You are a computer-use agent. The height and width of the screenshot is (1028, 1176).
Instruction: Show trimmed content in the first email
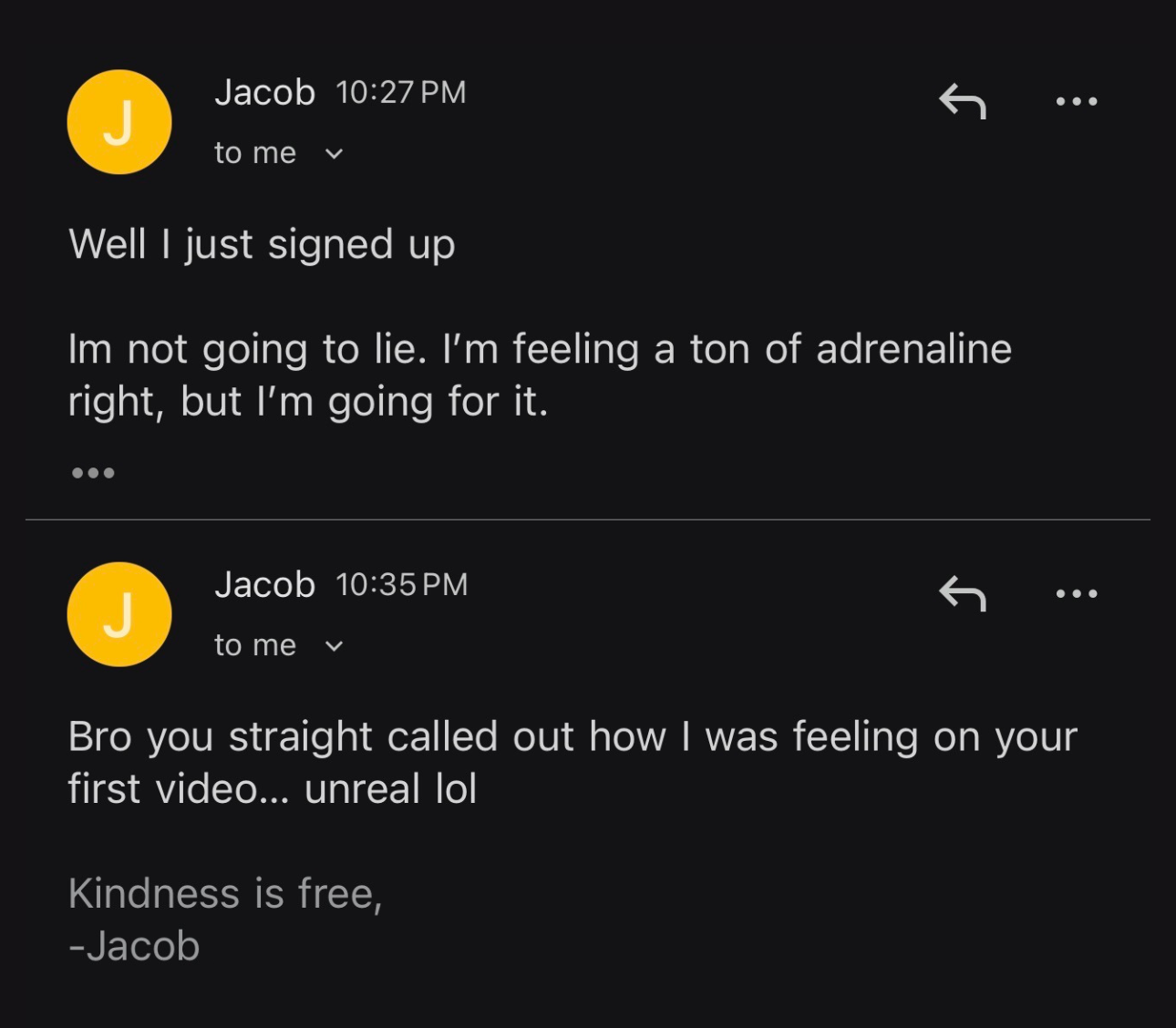pyautogui.click(x=93, y=472)
